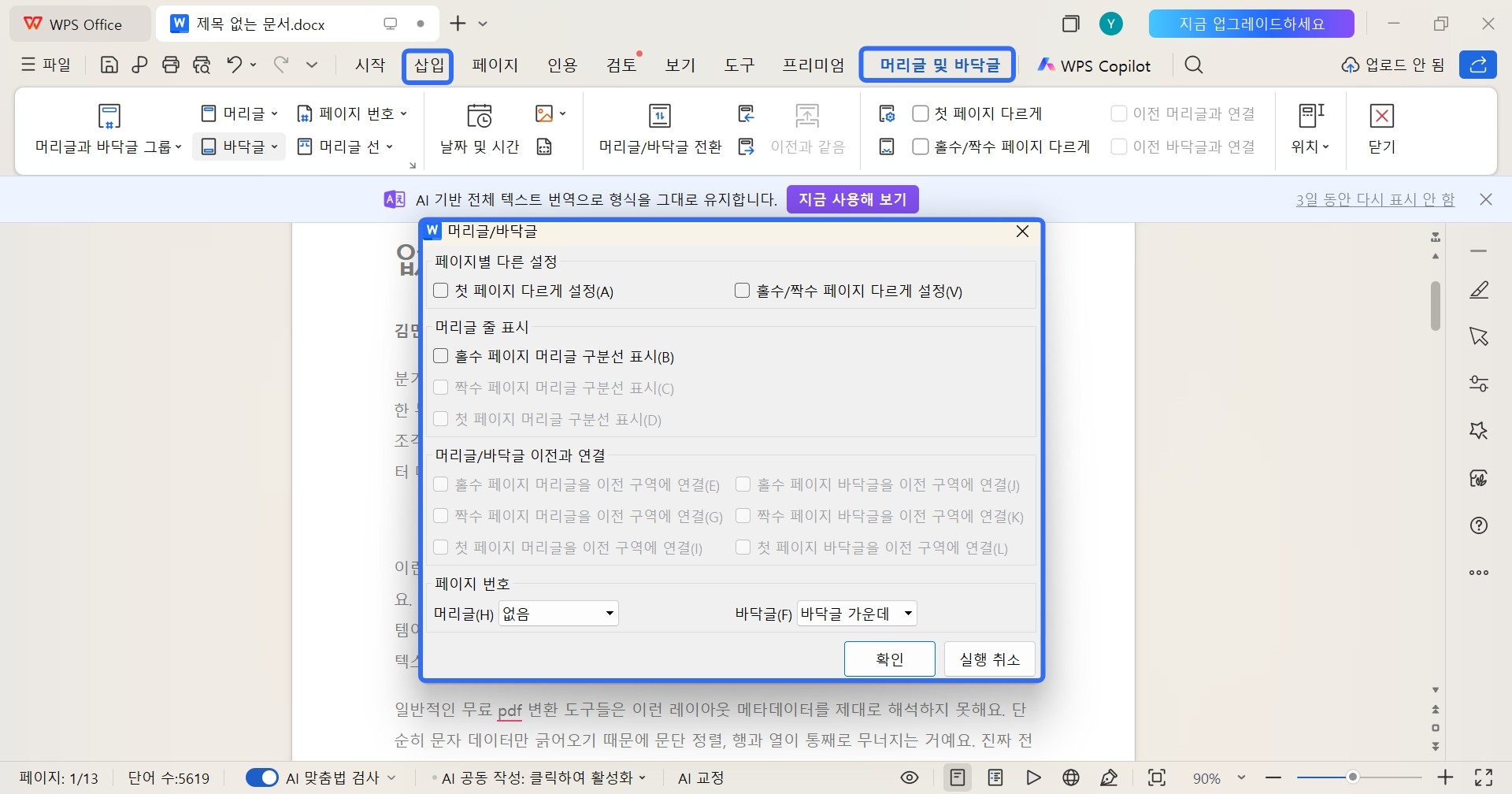Click the search magnifier icon
This screenshot has height=794, width=1512.
pos(1194,65)
